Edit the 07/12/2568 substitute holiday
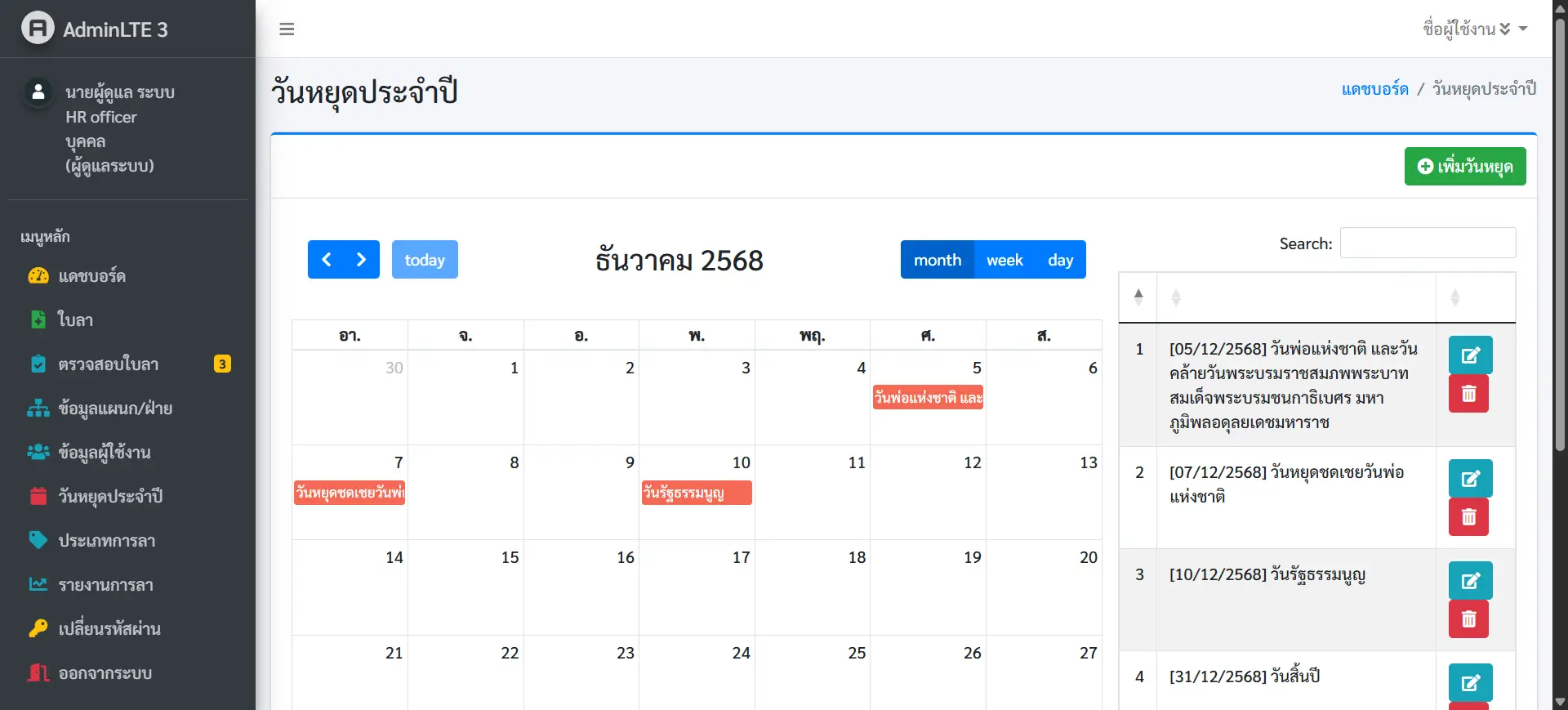The height and width of the screenshot is (710, 1568). 1470,479
